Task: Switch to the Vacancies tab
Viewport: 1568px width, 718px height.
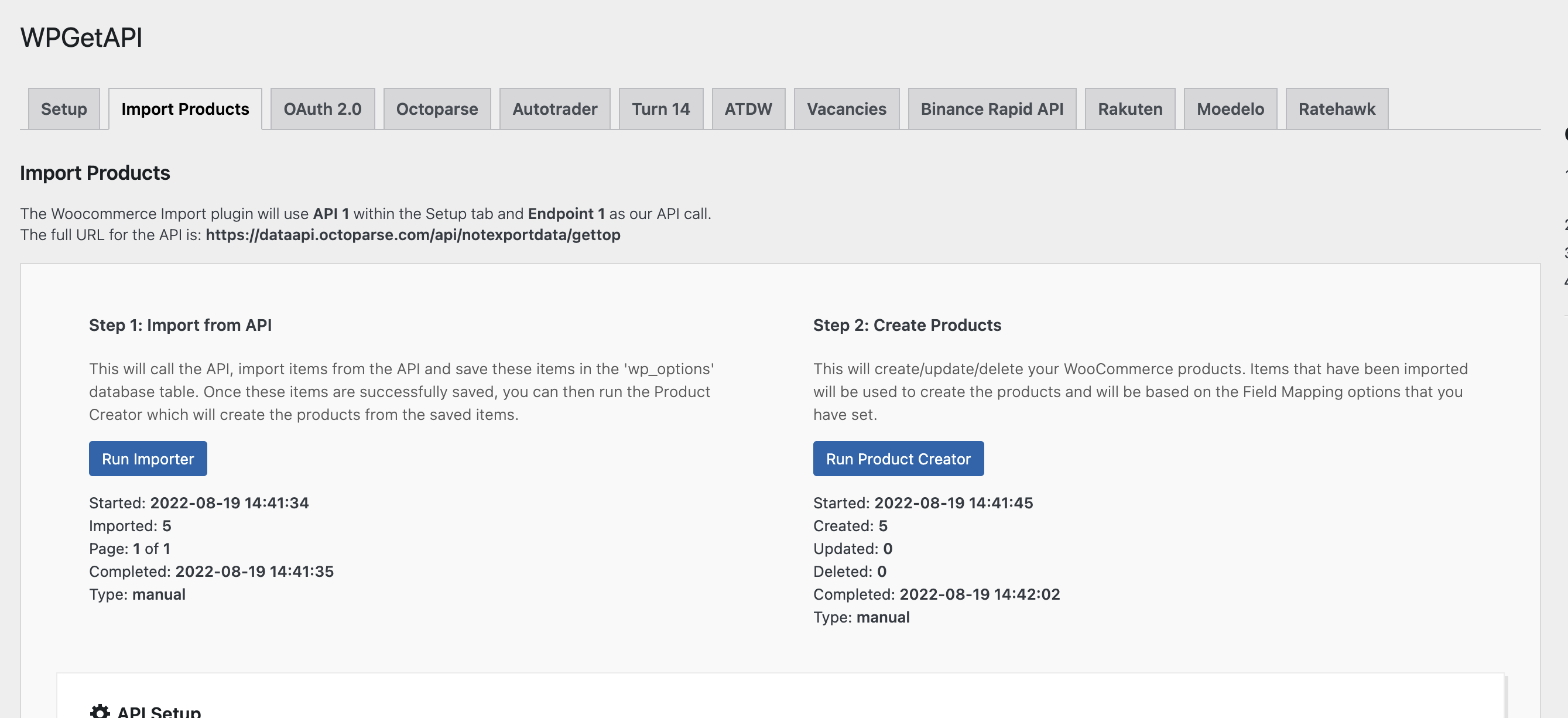Action: point(847,109)
